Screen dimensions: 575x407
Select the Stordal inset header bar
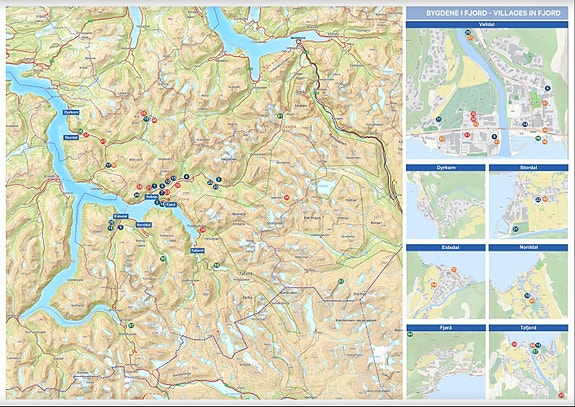pyautogui.click(x=528, y=168)
